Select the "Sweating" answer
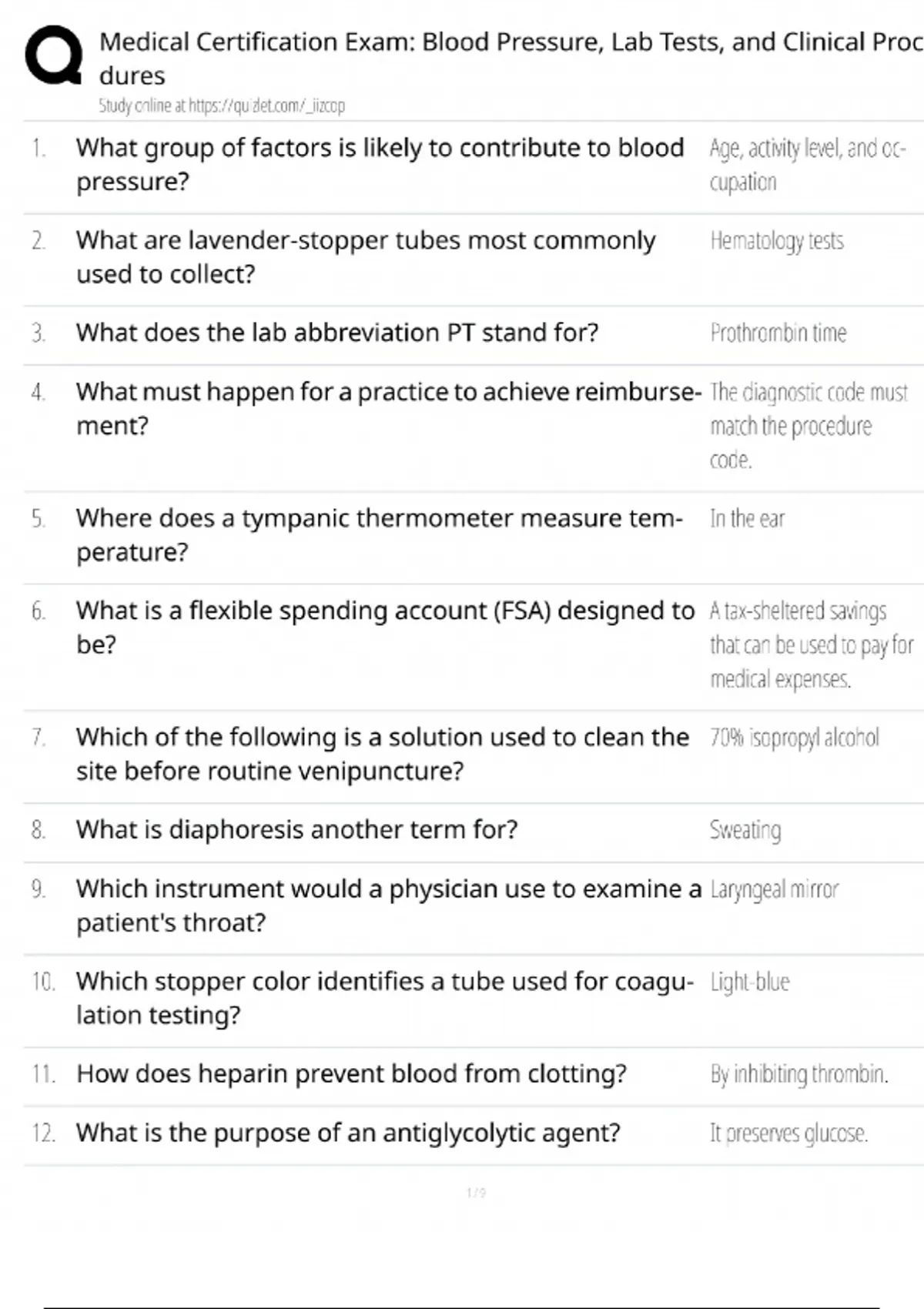This screenshot has height=1309, width=924. point(745,830)
